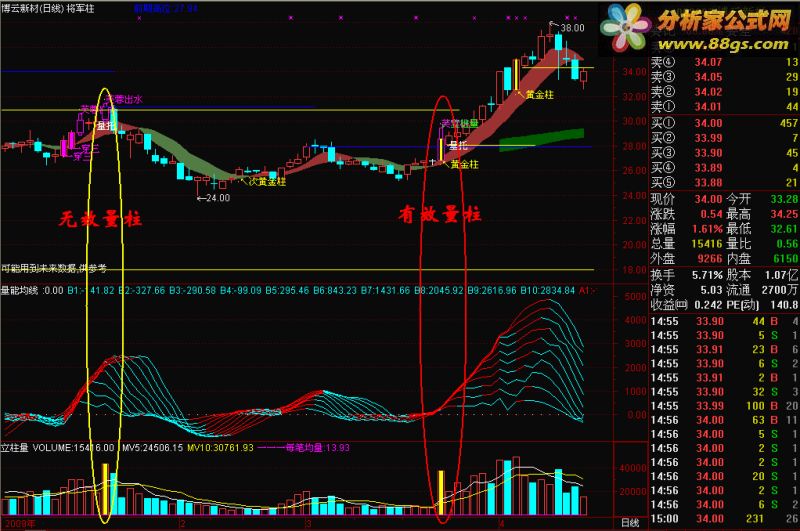Click the 38.00 high price marker
The image size is (800, 531).
(x=572, y=28)
